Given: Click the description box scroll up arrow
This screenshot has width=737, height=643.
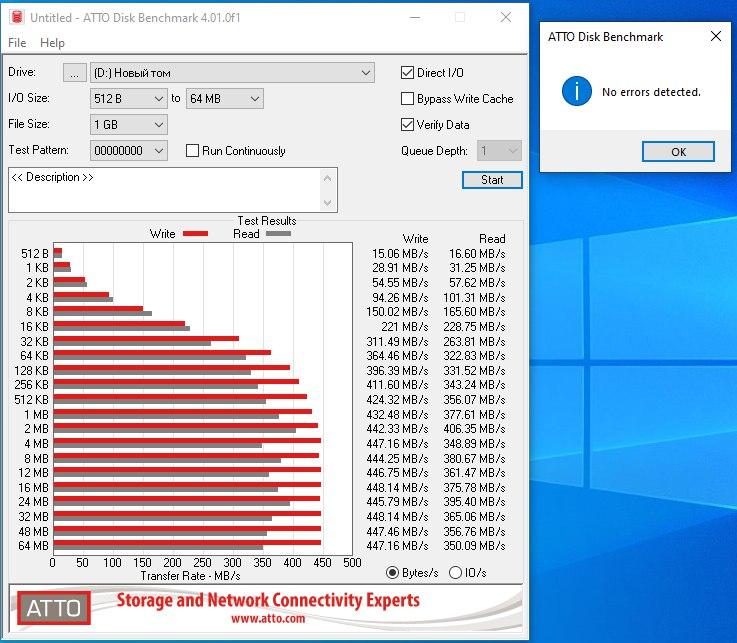Looking at the screenshot, I should [x=328, y=178].
